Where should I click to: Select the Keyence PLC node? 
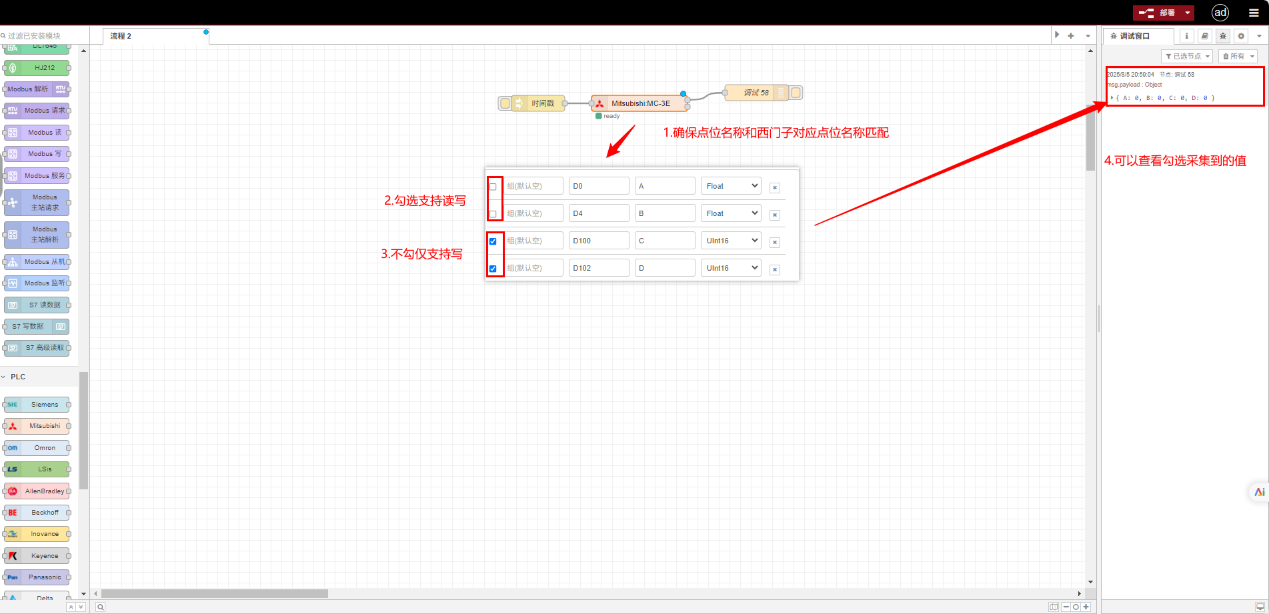[38, 556]
